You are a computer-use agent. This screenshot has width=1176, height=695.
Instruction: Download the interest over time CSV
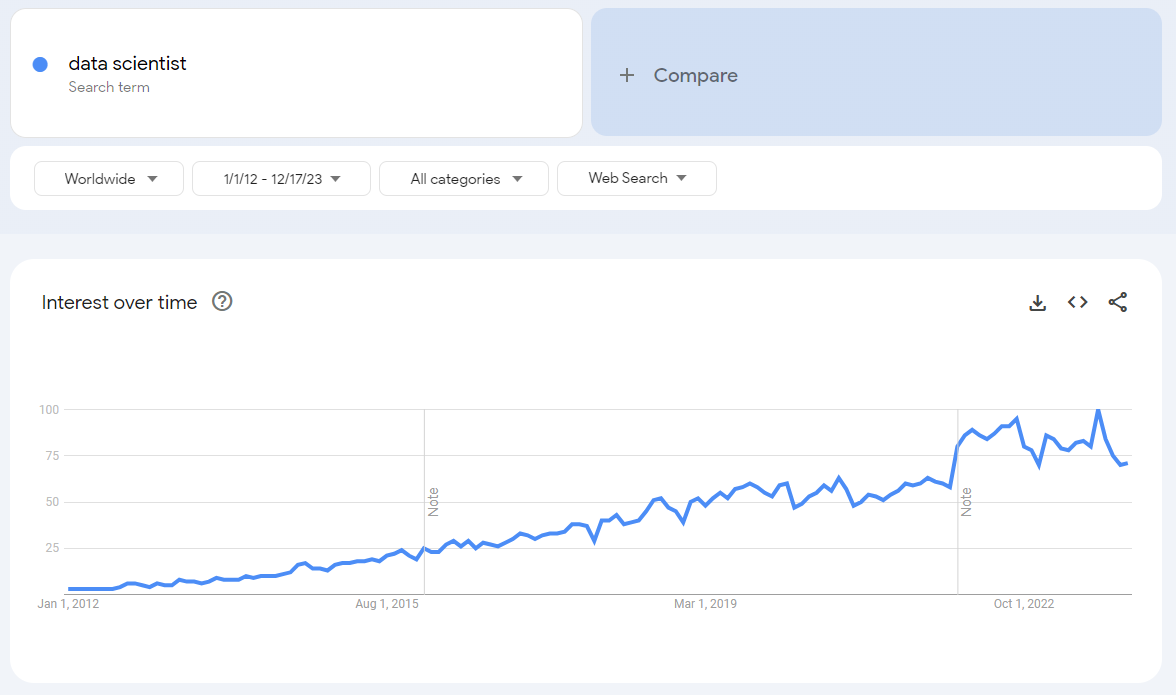[1037, 302]
